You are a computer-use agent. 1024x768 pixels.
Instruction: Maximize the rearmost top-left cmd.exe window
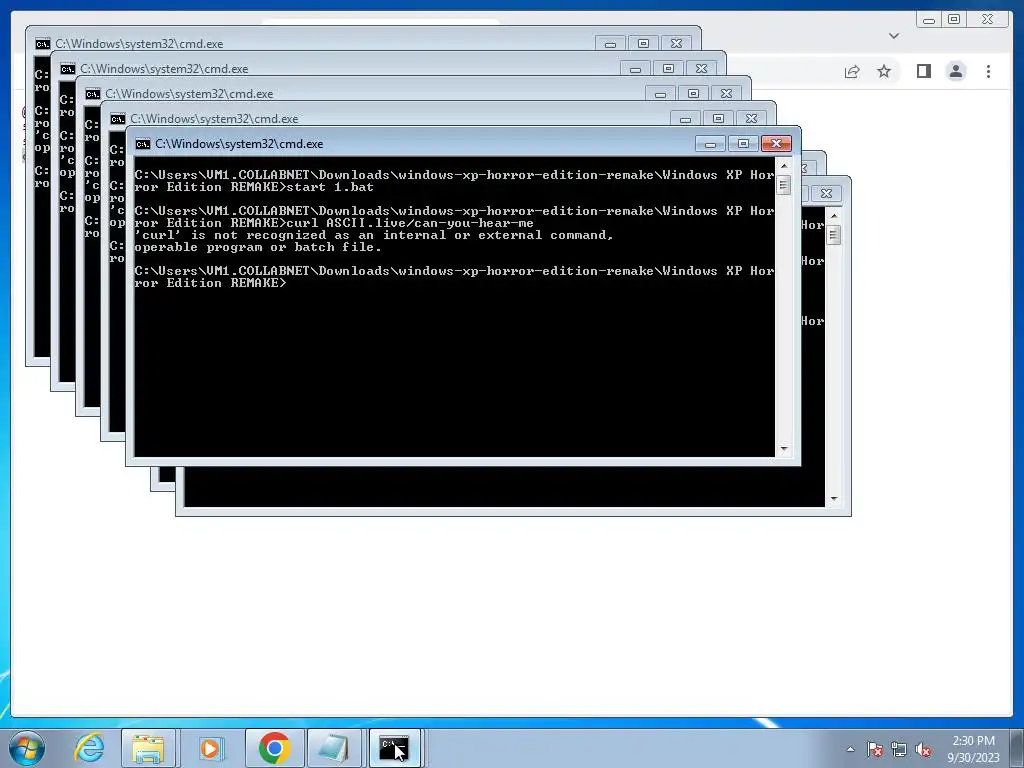(x=643, y=44)
